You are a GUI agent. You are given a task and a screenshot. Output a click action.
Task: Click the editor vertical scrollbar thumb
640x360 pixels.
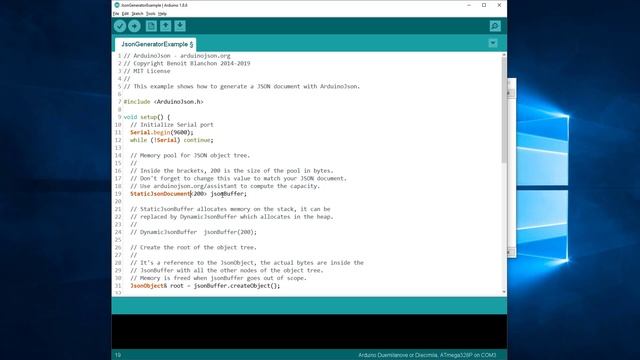point(504,110)
